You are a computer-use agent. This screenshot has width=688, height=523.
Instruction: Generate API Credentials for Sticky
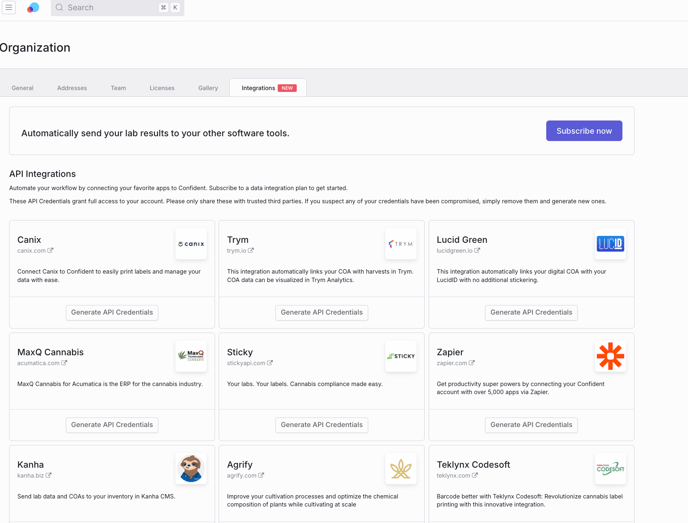322,425
